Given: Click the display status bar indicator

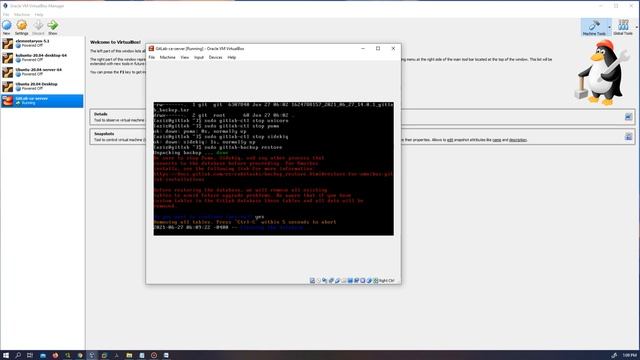Looking at the screenshot, I should coord(350,280).
